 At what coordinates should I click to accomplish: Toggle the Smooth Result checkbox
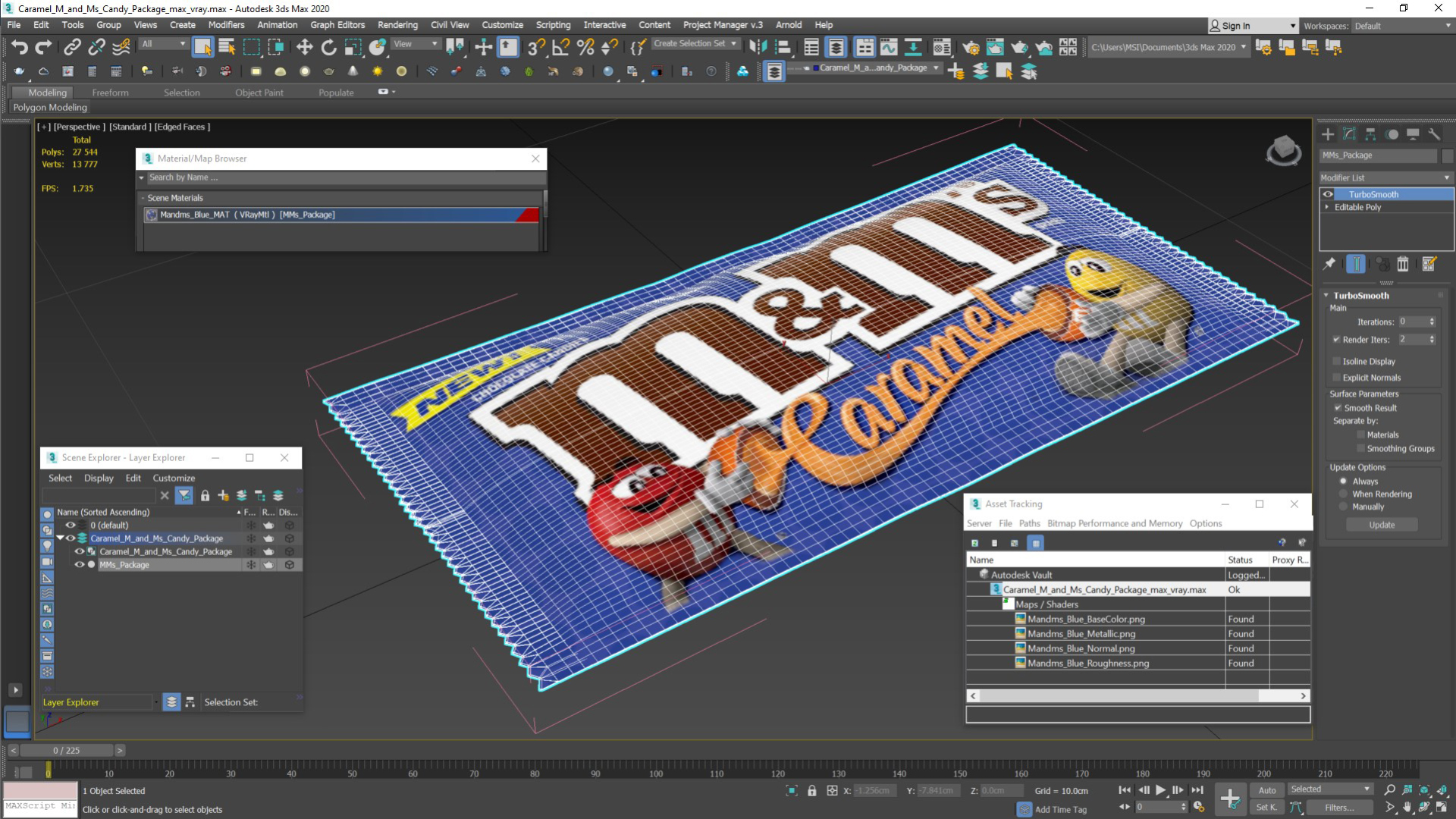point(1338,408)
